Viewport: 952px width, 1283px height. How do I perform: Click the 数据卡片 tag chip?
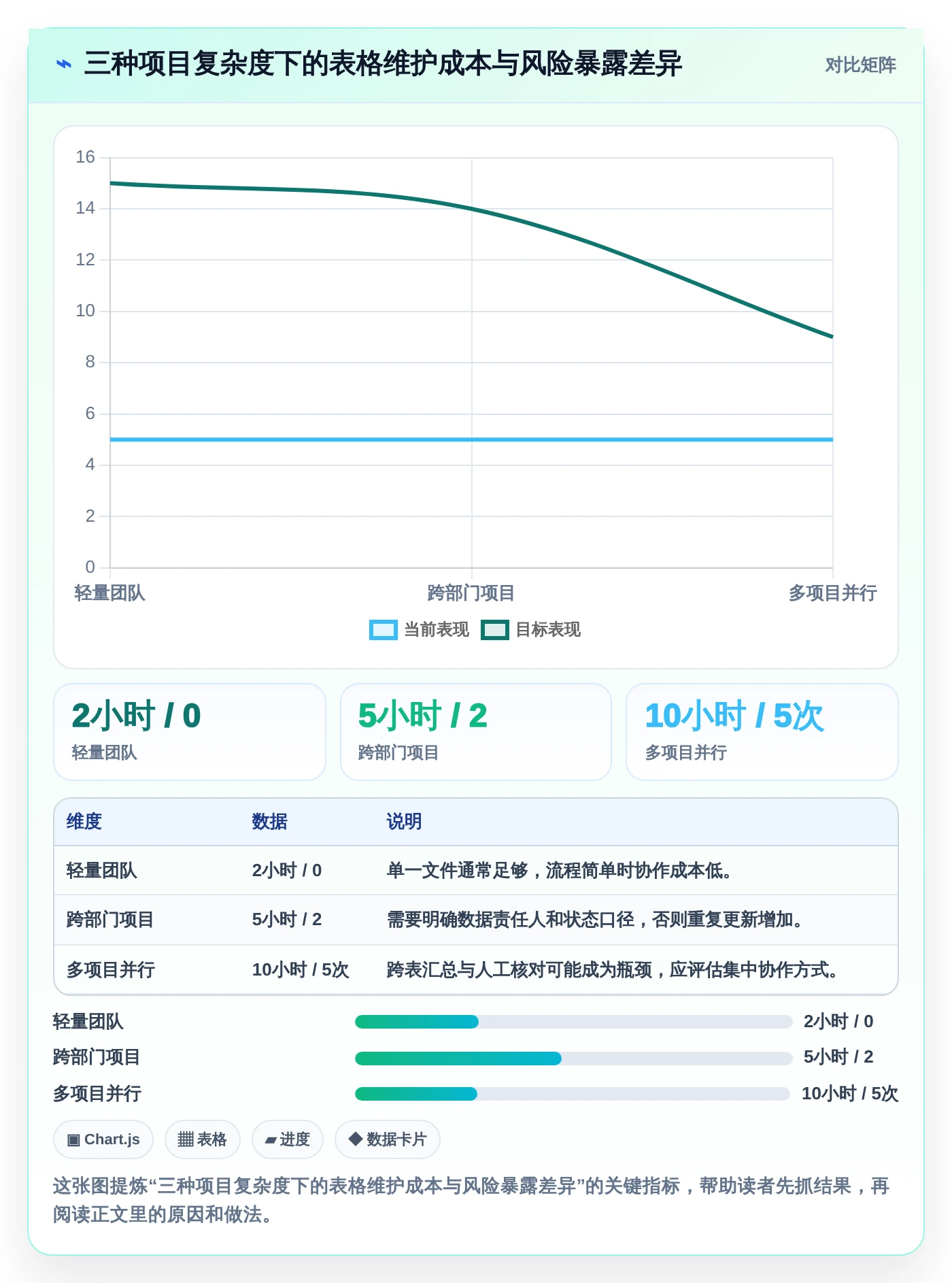pyautogui.click(x=388, y=1139)
